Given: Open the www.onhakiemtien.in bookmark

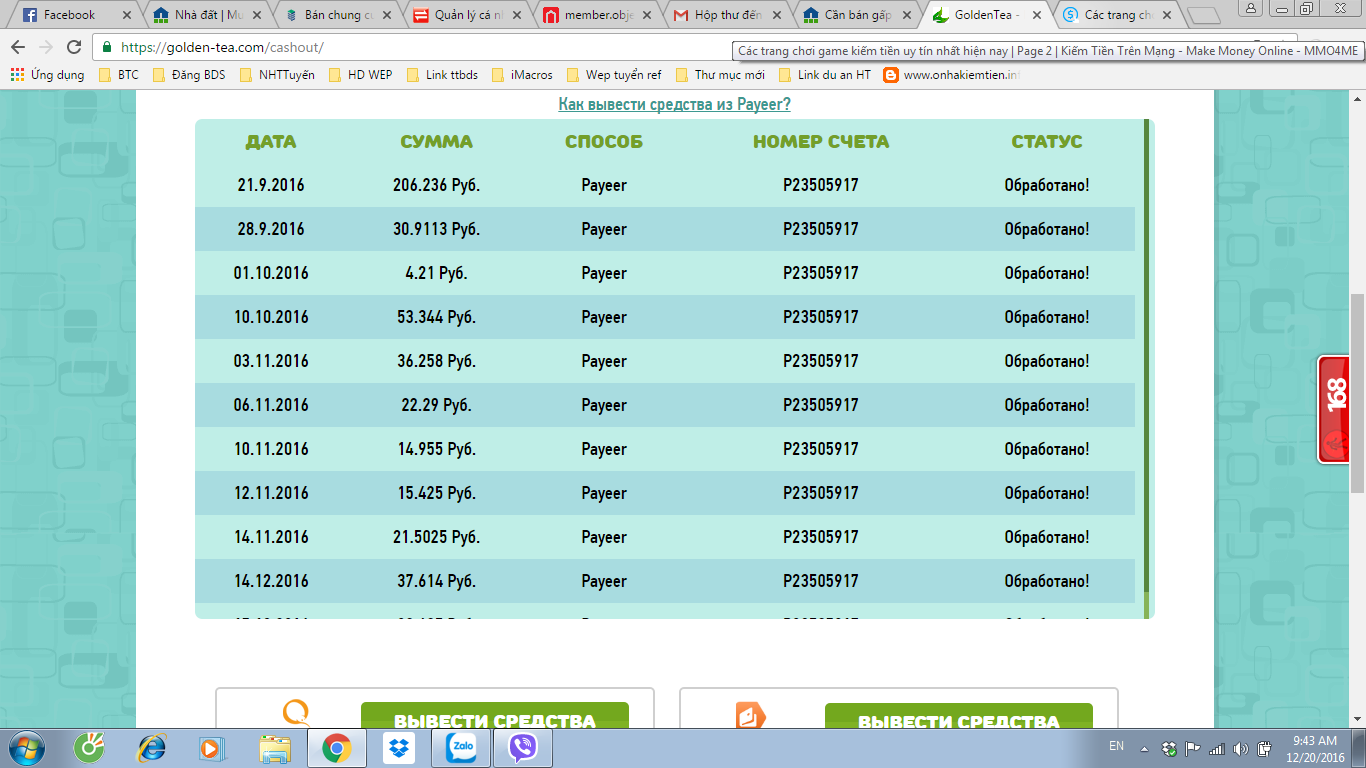Looking at the screenshot, I should (952, 75).
